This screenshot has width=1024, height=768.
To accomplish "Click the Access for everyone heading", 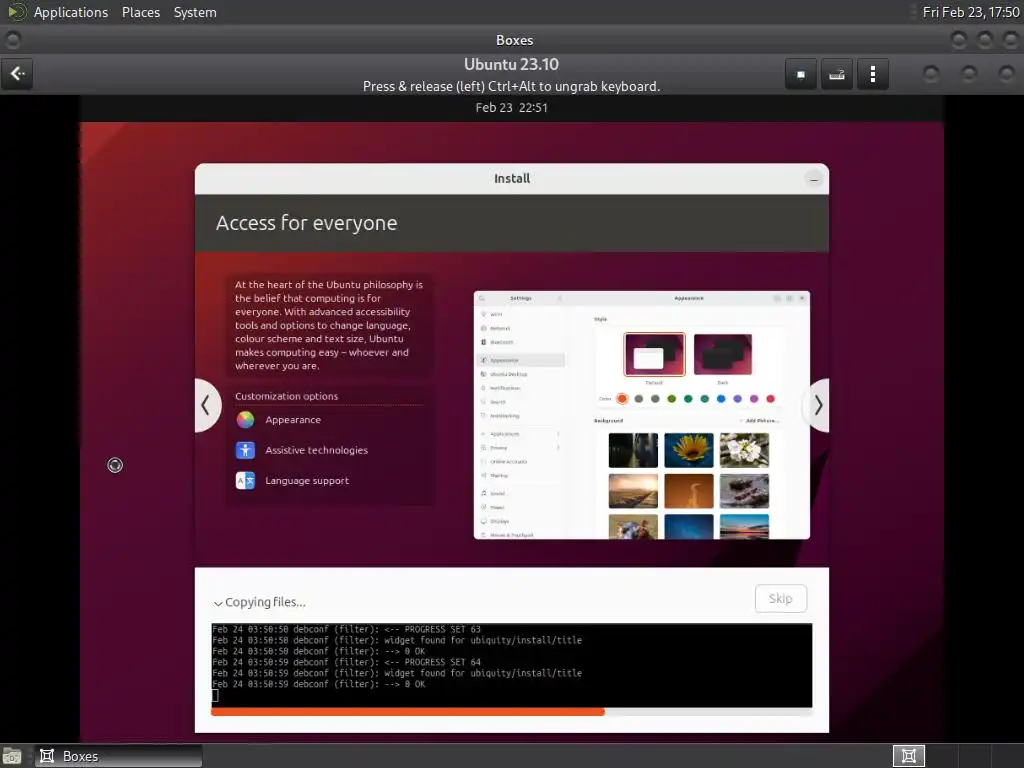I will (306, 223).
